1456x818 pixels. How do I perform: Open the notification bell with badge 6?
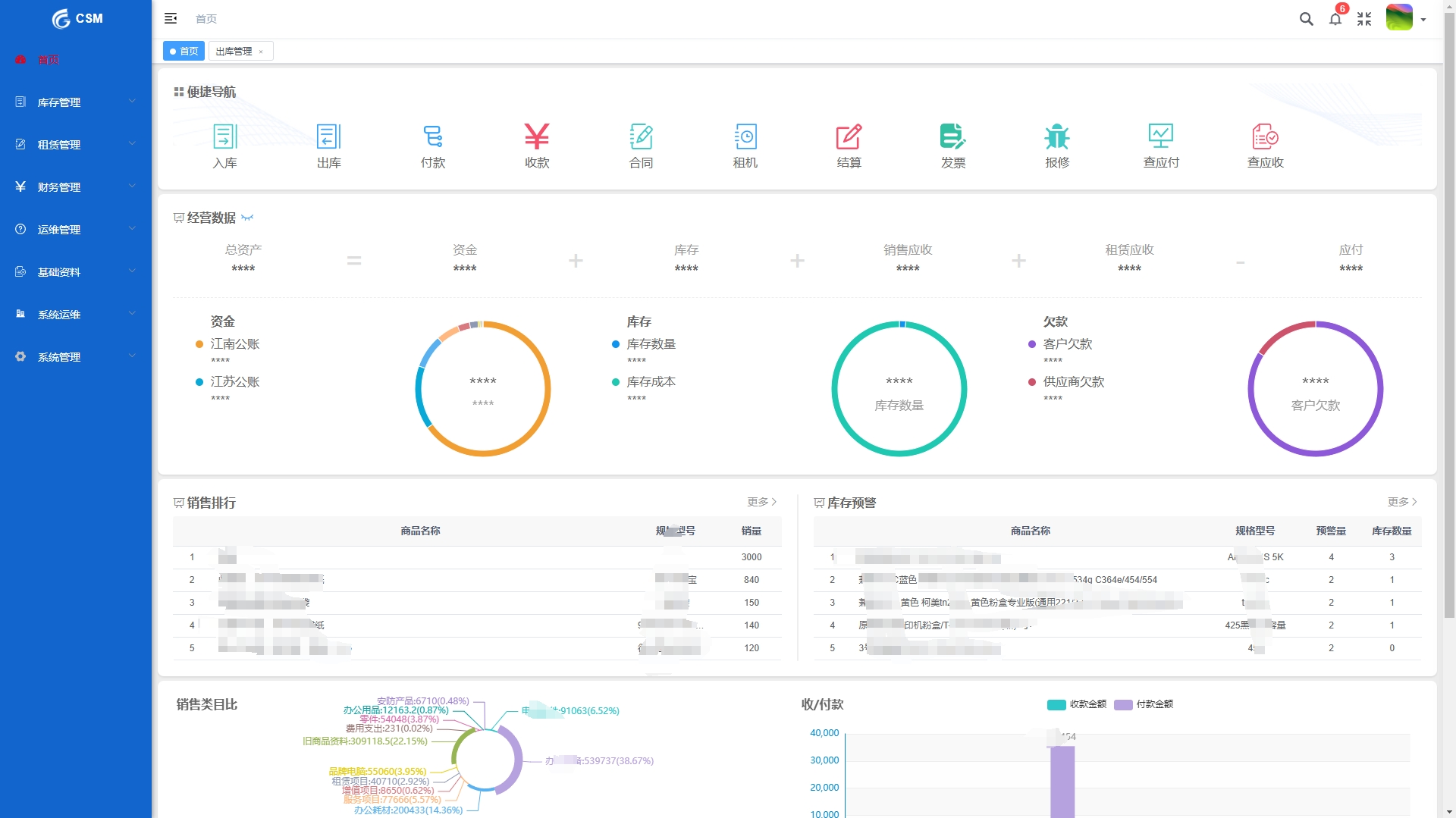click(1335, 19)
